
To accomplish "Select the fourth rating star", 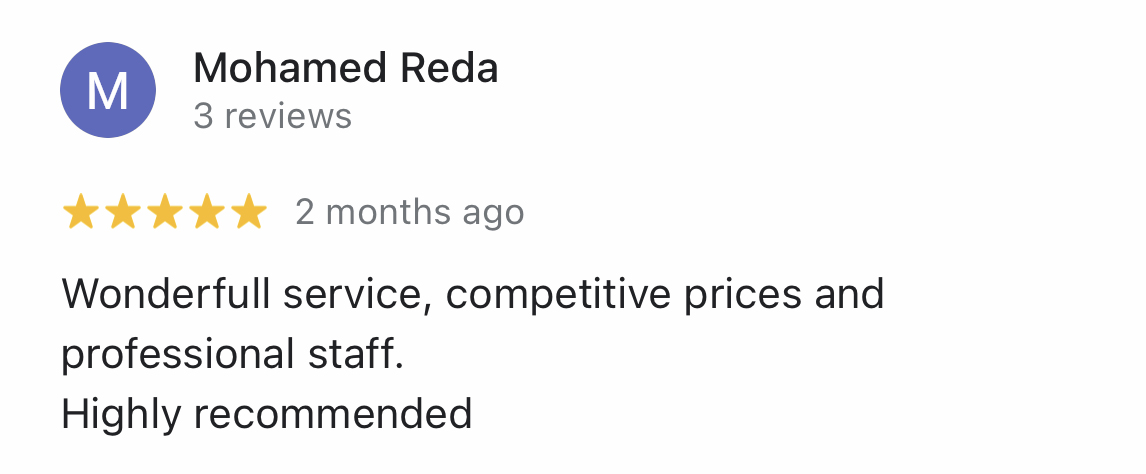I will click(207, 212).
